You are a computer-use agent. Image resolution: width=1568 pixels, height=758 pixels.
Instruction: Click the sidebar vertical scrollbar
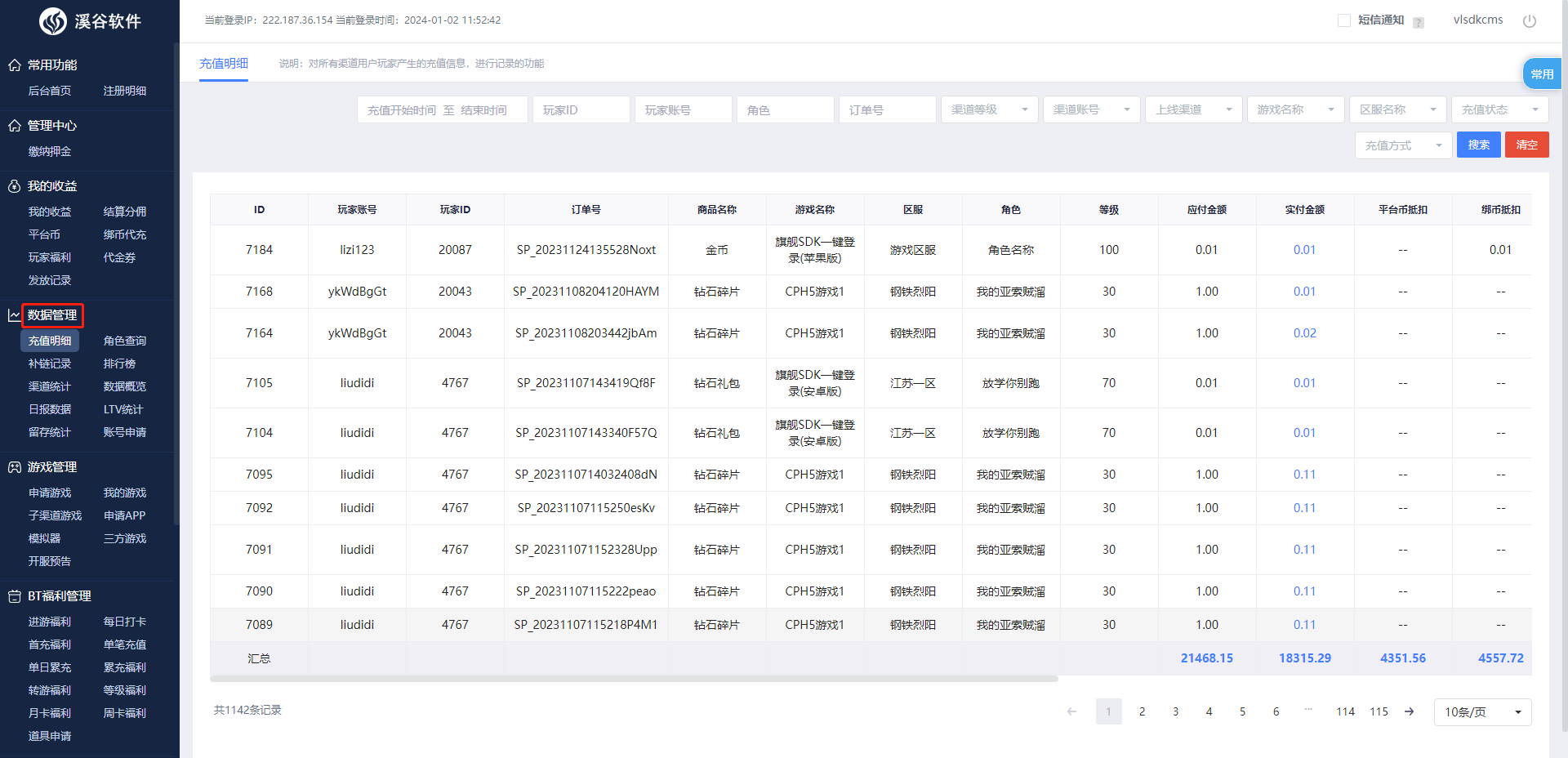pos(176,282)
